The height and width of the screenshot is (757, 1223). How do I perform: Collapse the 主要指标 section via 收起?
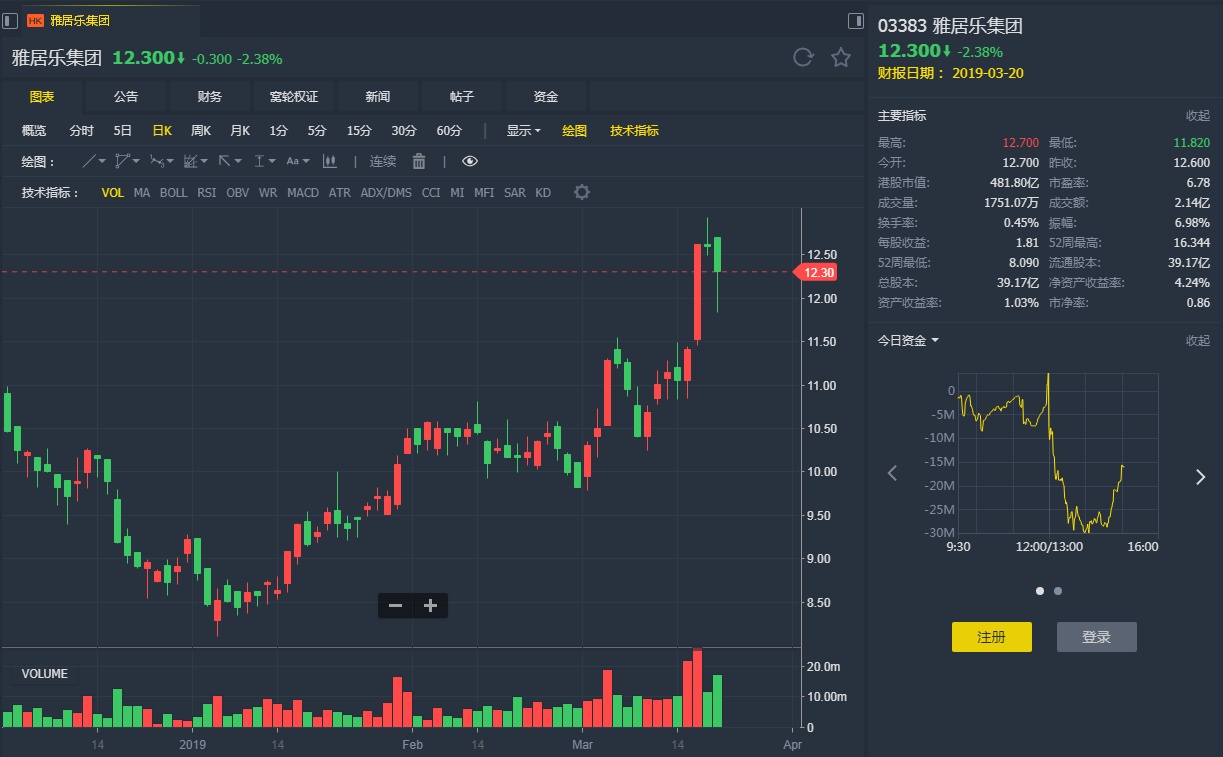[x=1197, y=116]
